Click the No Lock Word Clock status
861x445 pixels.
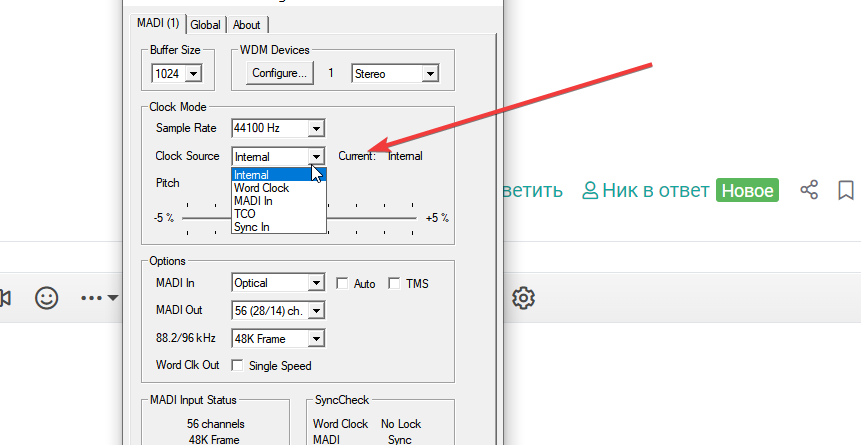(401, 424)
